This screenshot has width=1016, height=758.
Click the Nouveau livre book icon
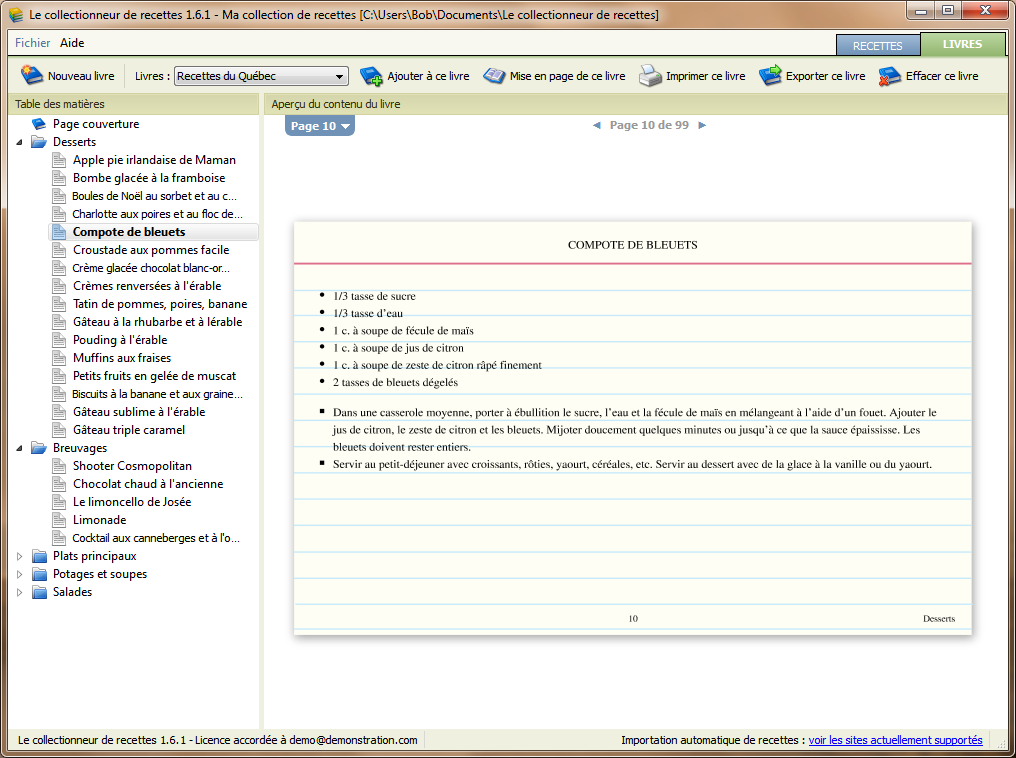[x=31, y=75]
